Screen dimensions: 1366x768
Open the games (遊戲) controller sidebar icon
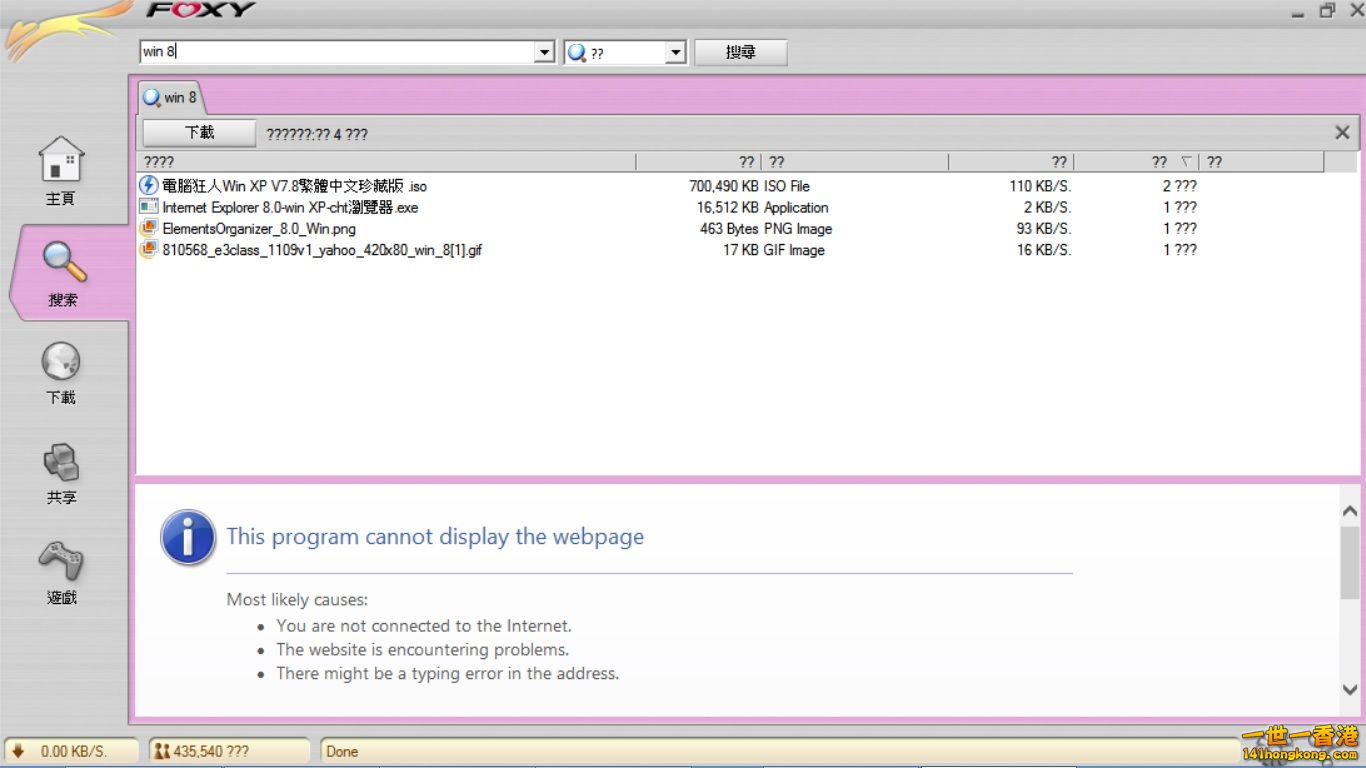(x=61, y=561)
